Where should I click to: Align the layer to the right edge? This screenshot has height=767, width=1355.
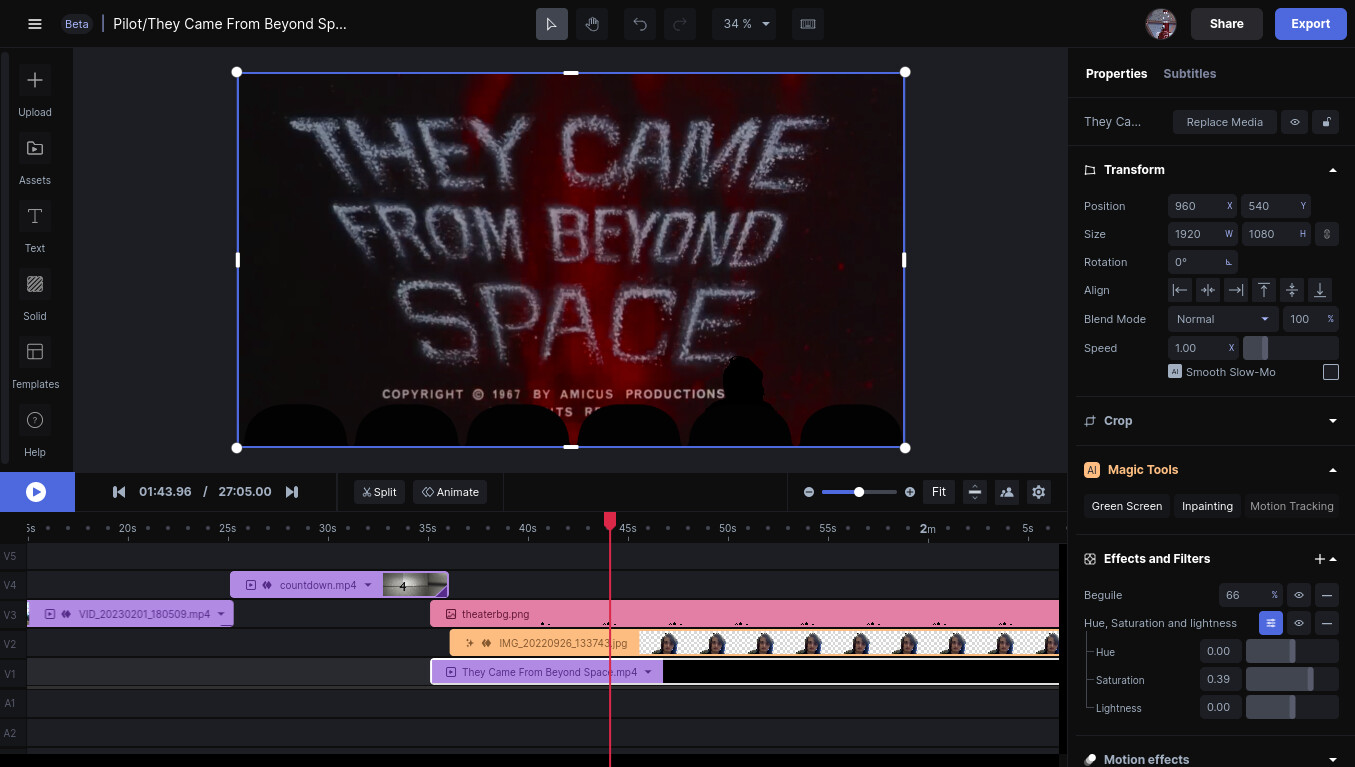[x=1236, y=290]
